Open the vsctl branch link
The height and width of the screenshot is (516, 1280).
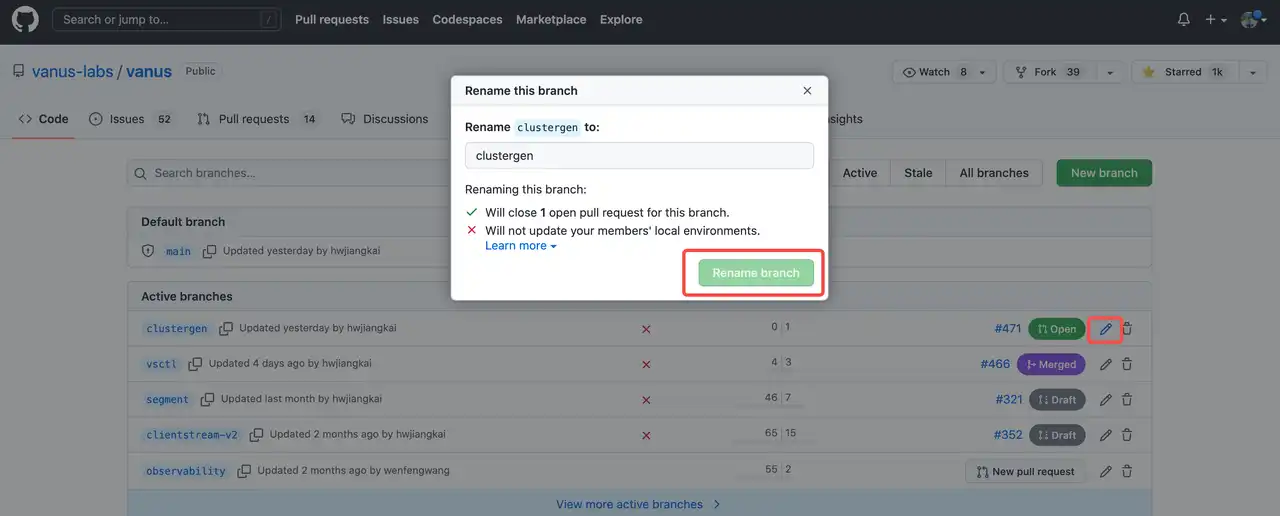click(161, 364)
